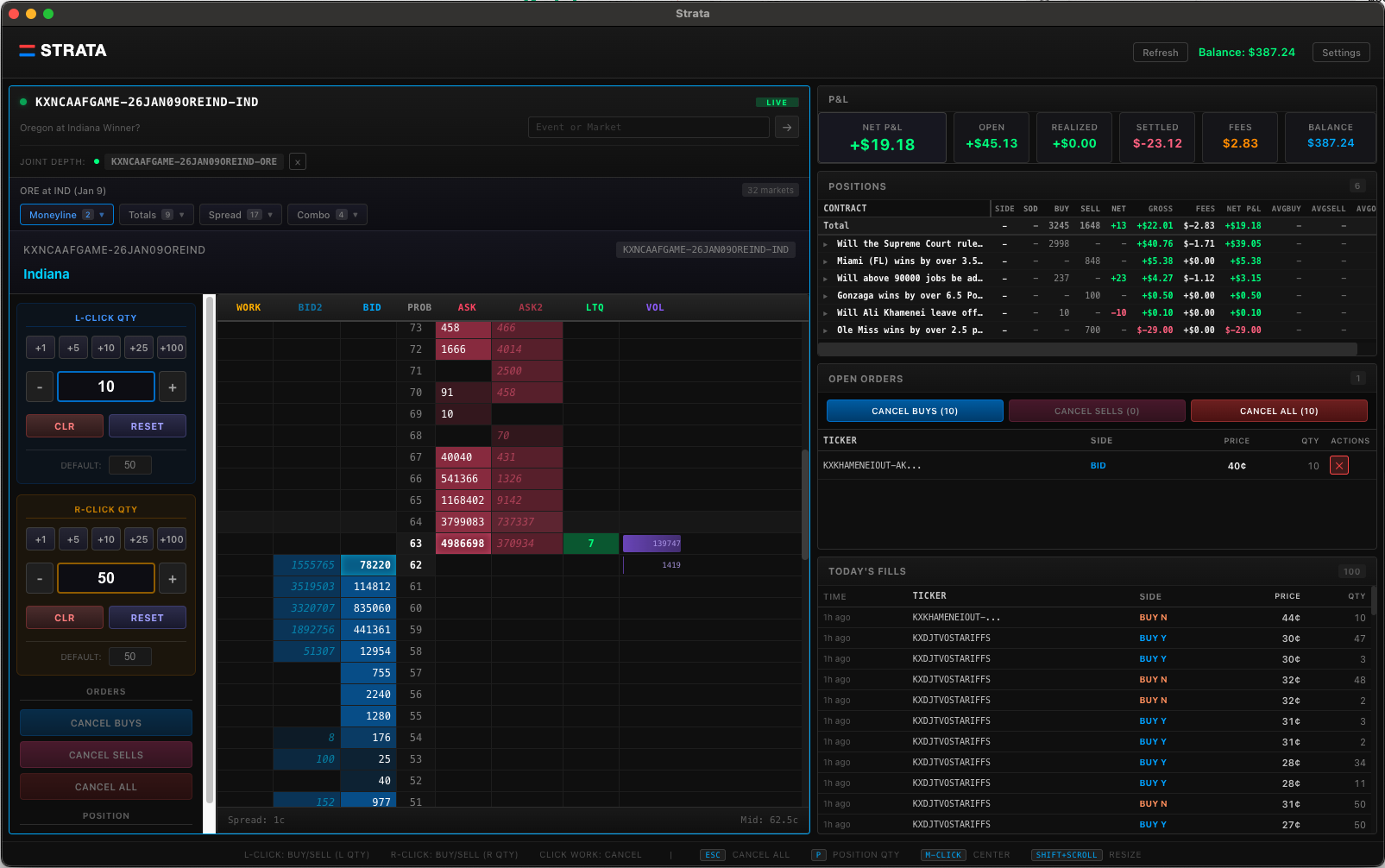The width and height of the screenshot is (1385, 868).
Task: Add +100 to R-Click quantity
Action: point(172,539)
